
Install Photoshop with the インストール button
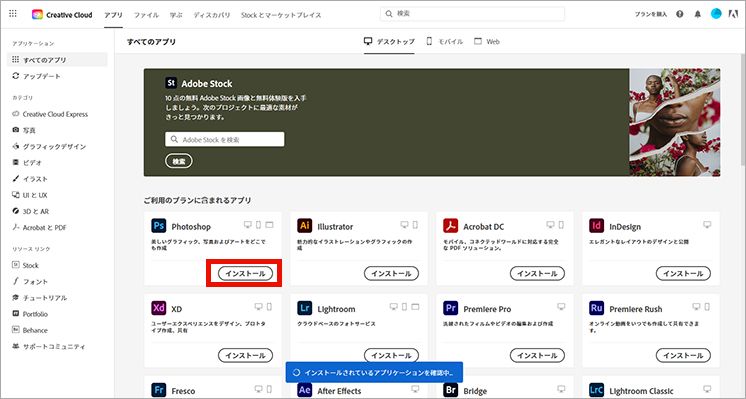(245, 273)
